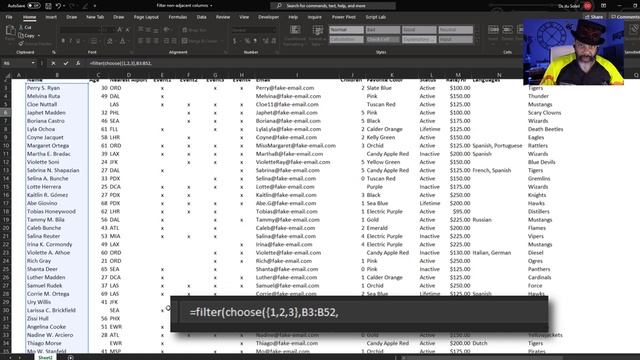
Task: Click the Decrease Decimal icon
Action: (x=274, y=41)
